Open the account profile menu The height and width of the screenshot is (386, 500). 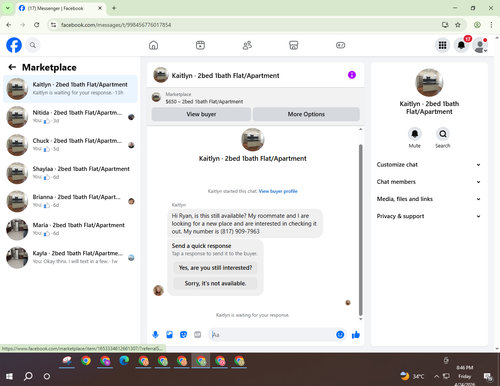pos(480,45)
